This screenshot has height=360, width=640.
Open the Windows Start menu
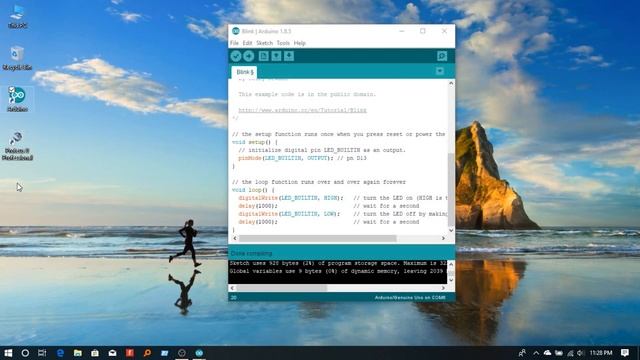tap(8, 353)
